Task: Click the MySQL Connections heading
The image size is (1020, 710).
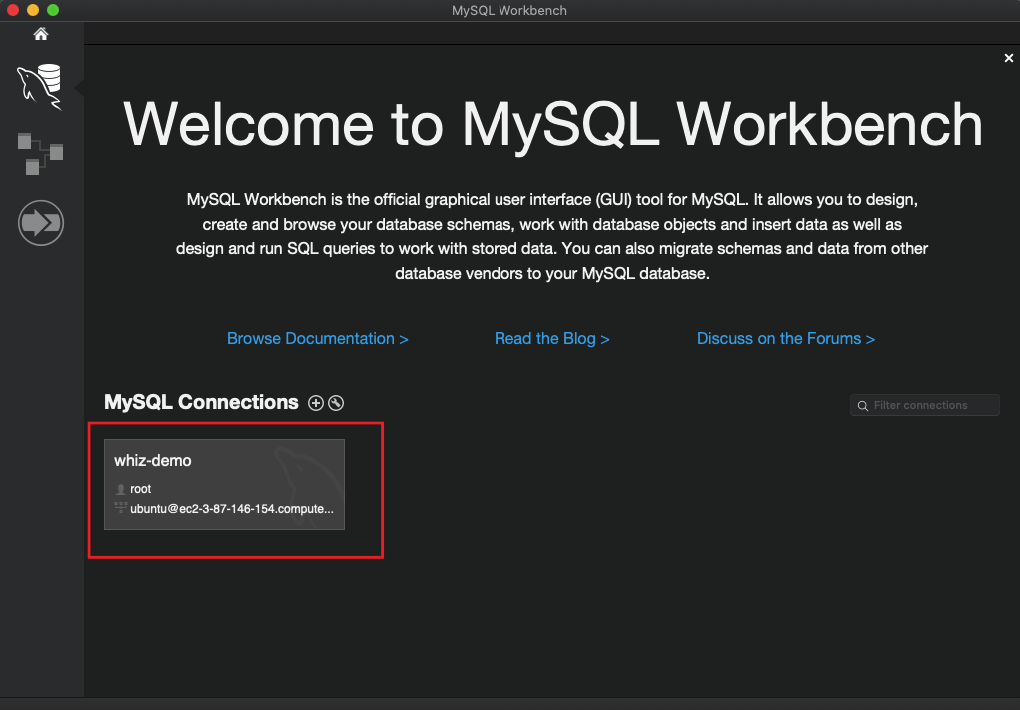Action: click(201, 402)
